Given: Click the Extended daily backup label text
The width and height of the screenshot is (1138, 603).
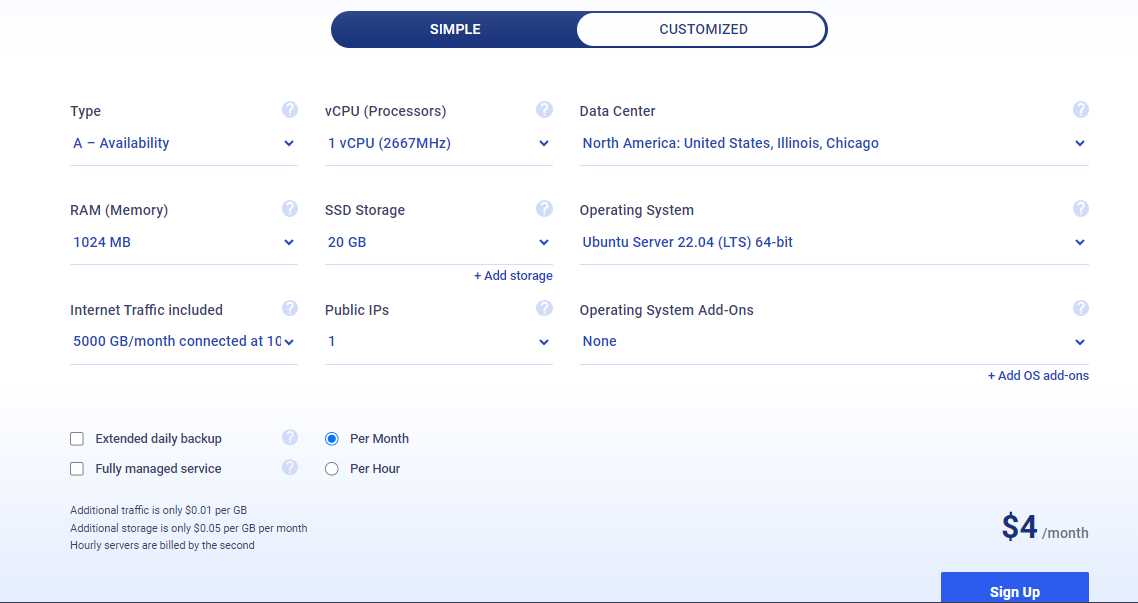Looking at the screenshot, I should [x=158, y=439].
